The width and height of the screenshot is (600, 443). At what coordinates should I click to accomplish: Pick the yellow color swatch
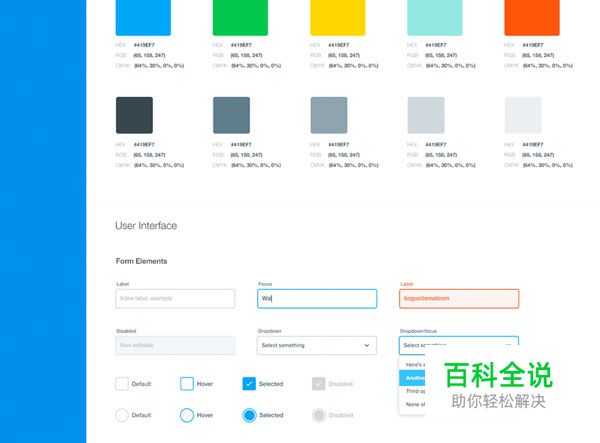click(x=329, y=16)
